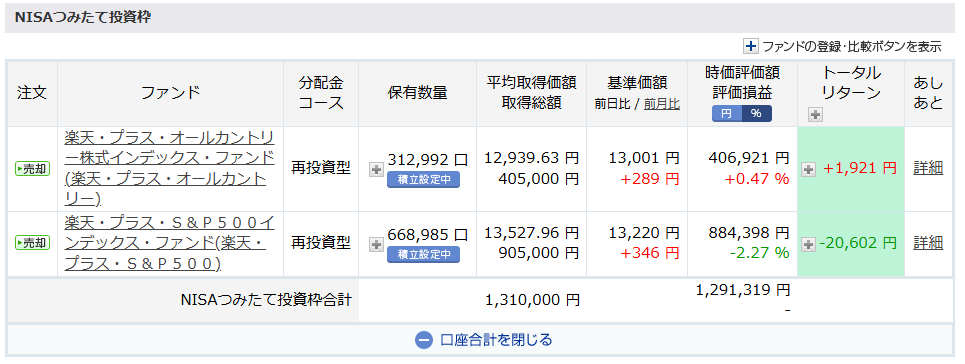
Task: Click 前月比 link in 基準価額 header
Action: click(662, 104)
